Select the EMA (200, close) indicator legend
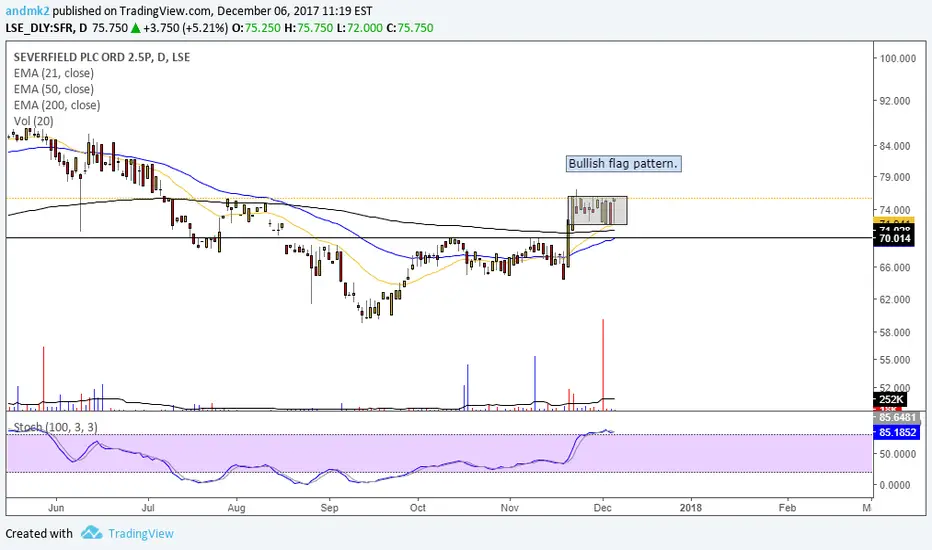 tap(57, 105)
